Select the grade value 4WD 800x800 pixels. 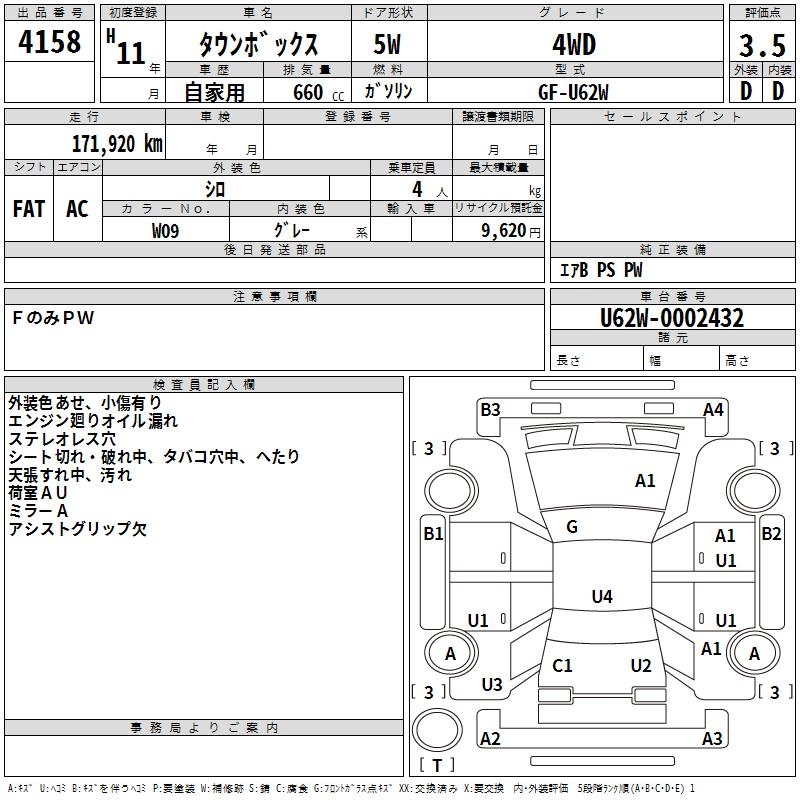click(x=574, y=44)
